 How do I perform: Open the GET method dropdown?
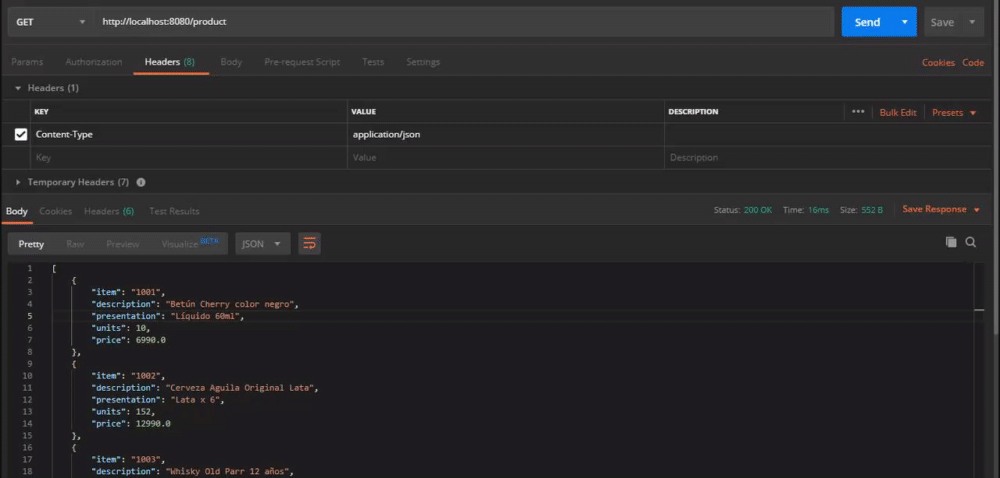[x=51, y=22]
